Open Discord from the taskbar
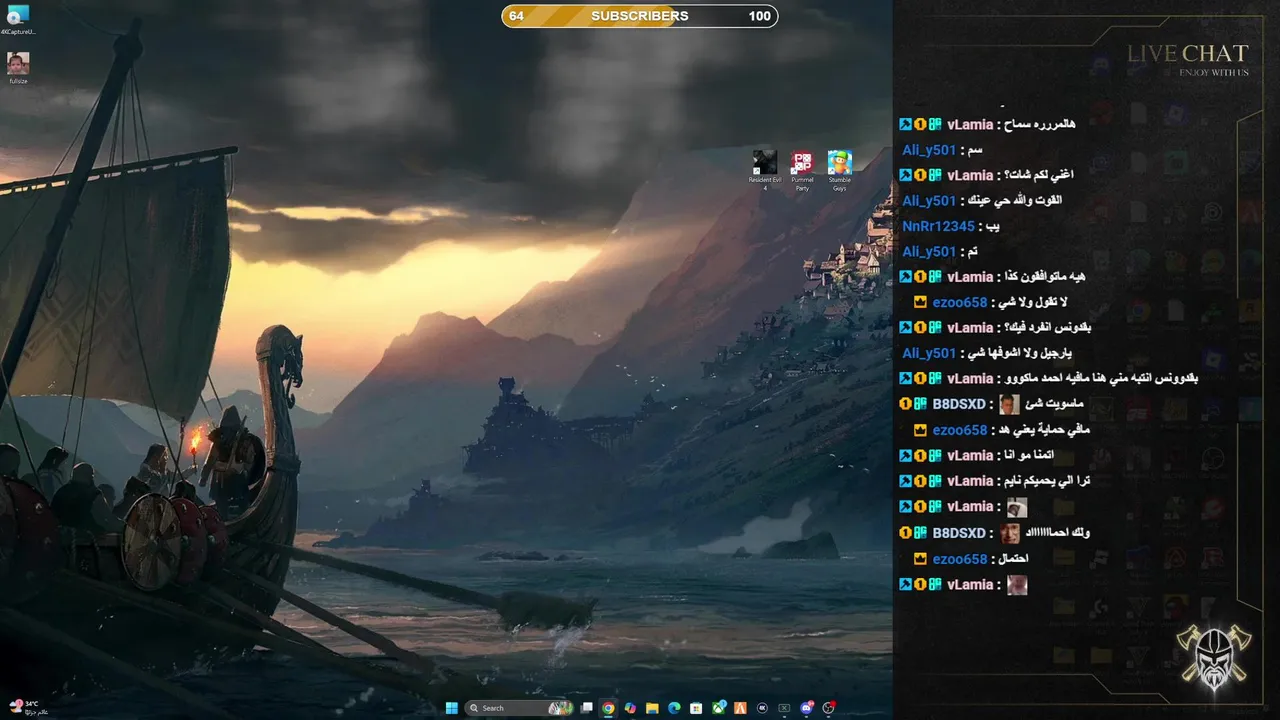Image resolution: width=1280 pixels, height=720 pixels. pos(807,708)
